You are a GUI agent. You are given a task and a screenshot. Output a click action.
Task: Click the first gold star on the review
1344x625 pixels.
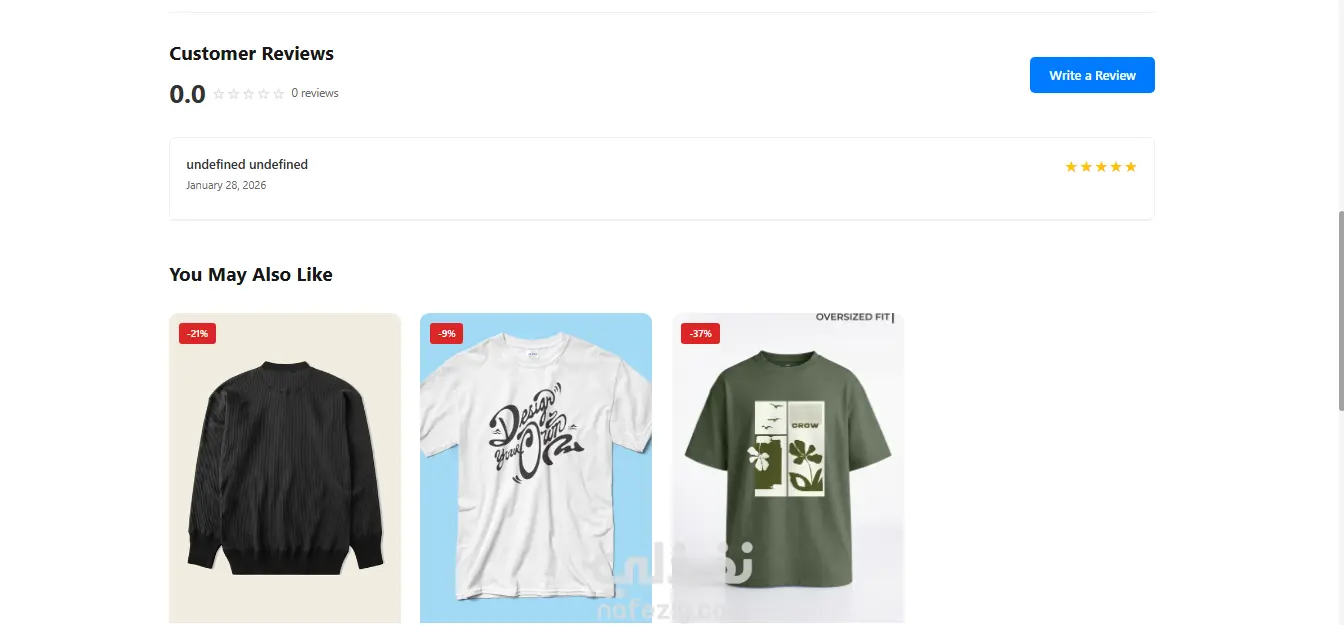pyautogui.click(x=1071, y=167)
